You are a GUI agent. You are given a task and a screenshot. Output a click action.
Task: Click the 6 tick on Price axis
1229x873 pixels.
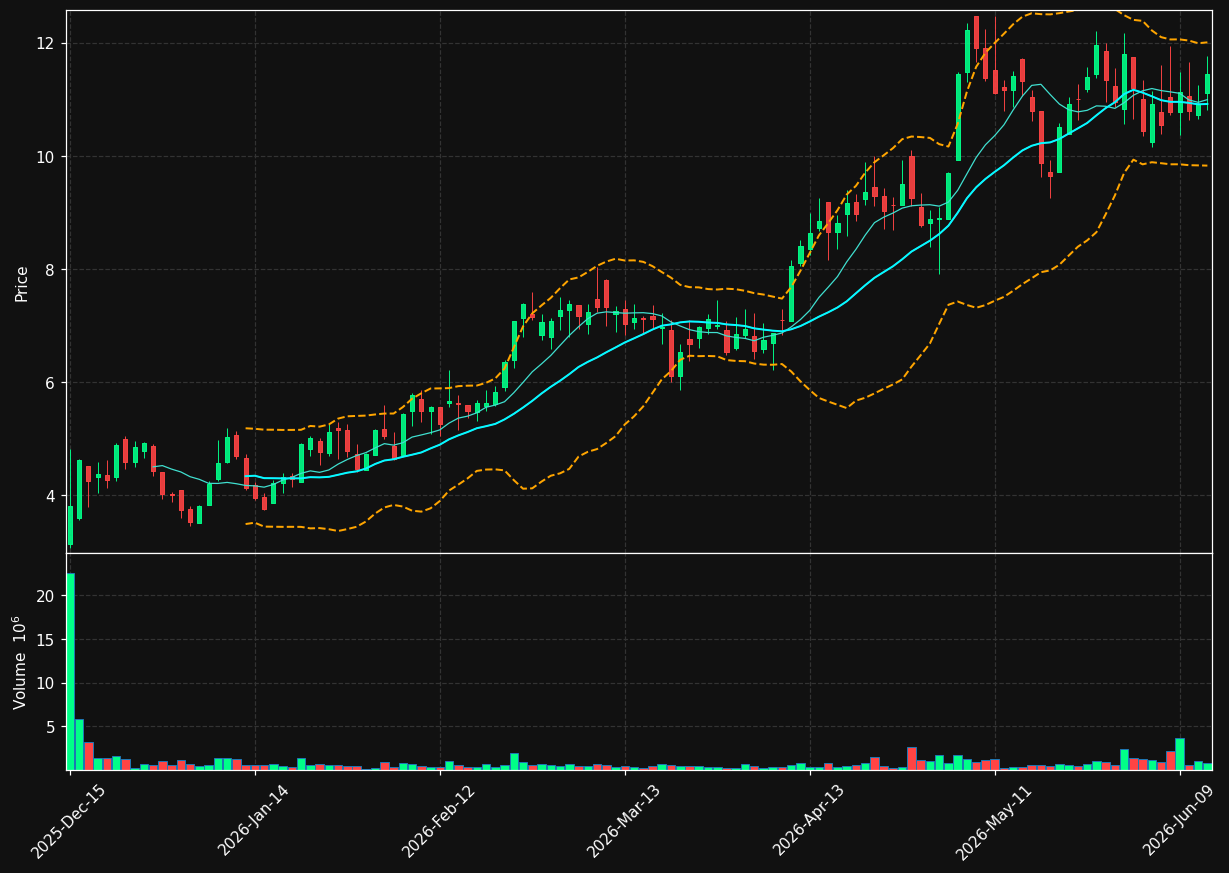coord(52,383)
